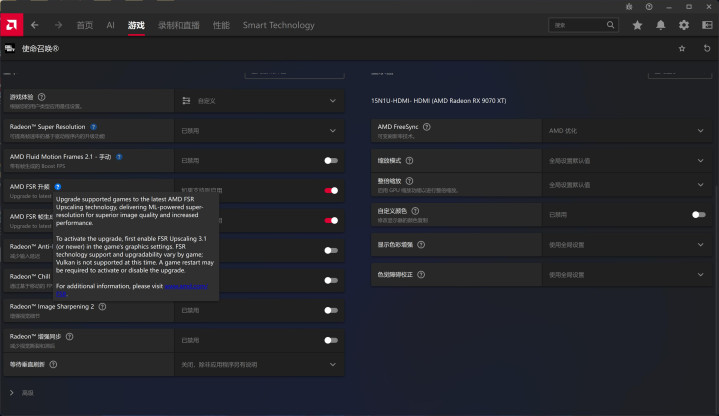
Task: Expand the 游戏体验 dropdown
Action: tap(333, 100)
